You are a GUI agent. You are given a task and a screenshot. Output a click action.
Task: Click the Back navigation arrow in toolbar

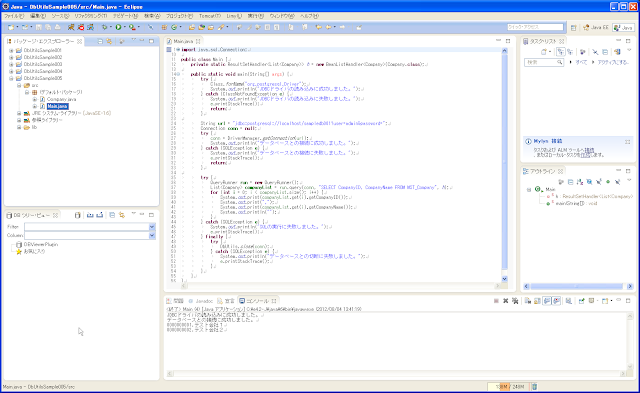coord(329,27)
